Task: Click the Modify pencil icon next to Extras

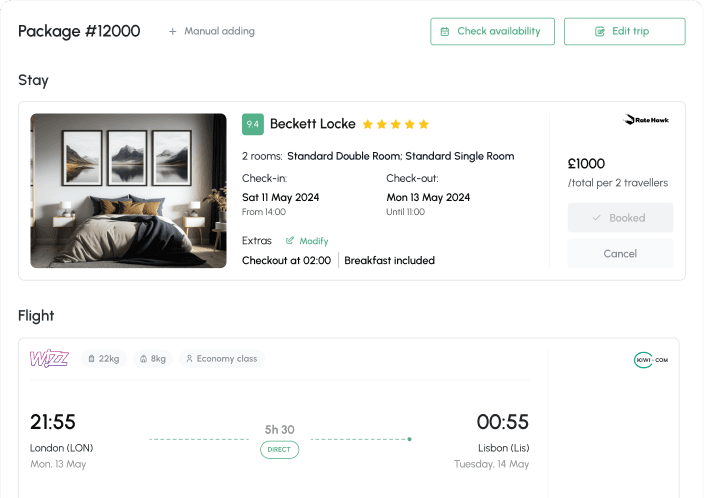Action: point(290,241)
